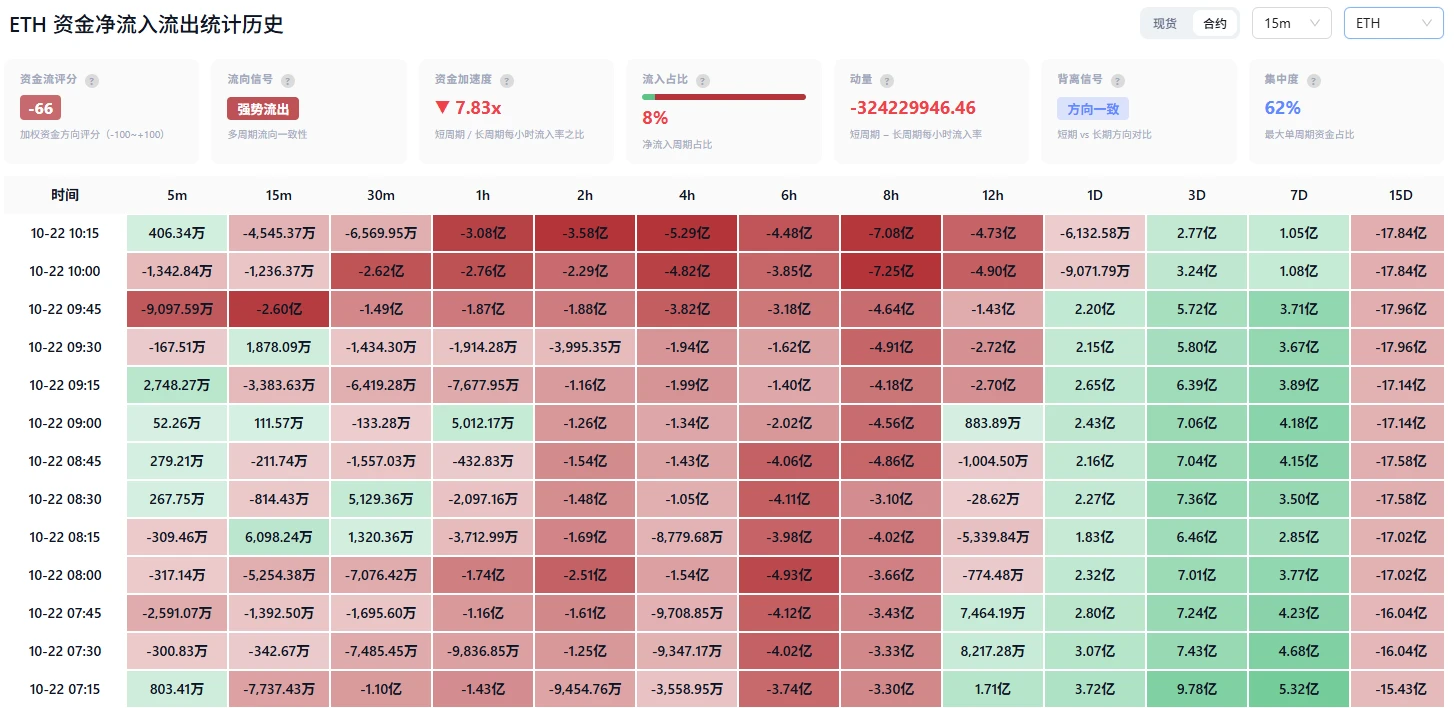
Task: Click the question mark beside 背离信号
Action: 1118,80
